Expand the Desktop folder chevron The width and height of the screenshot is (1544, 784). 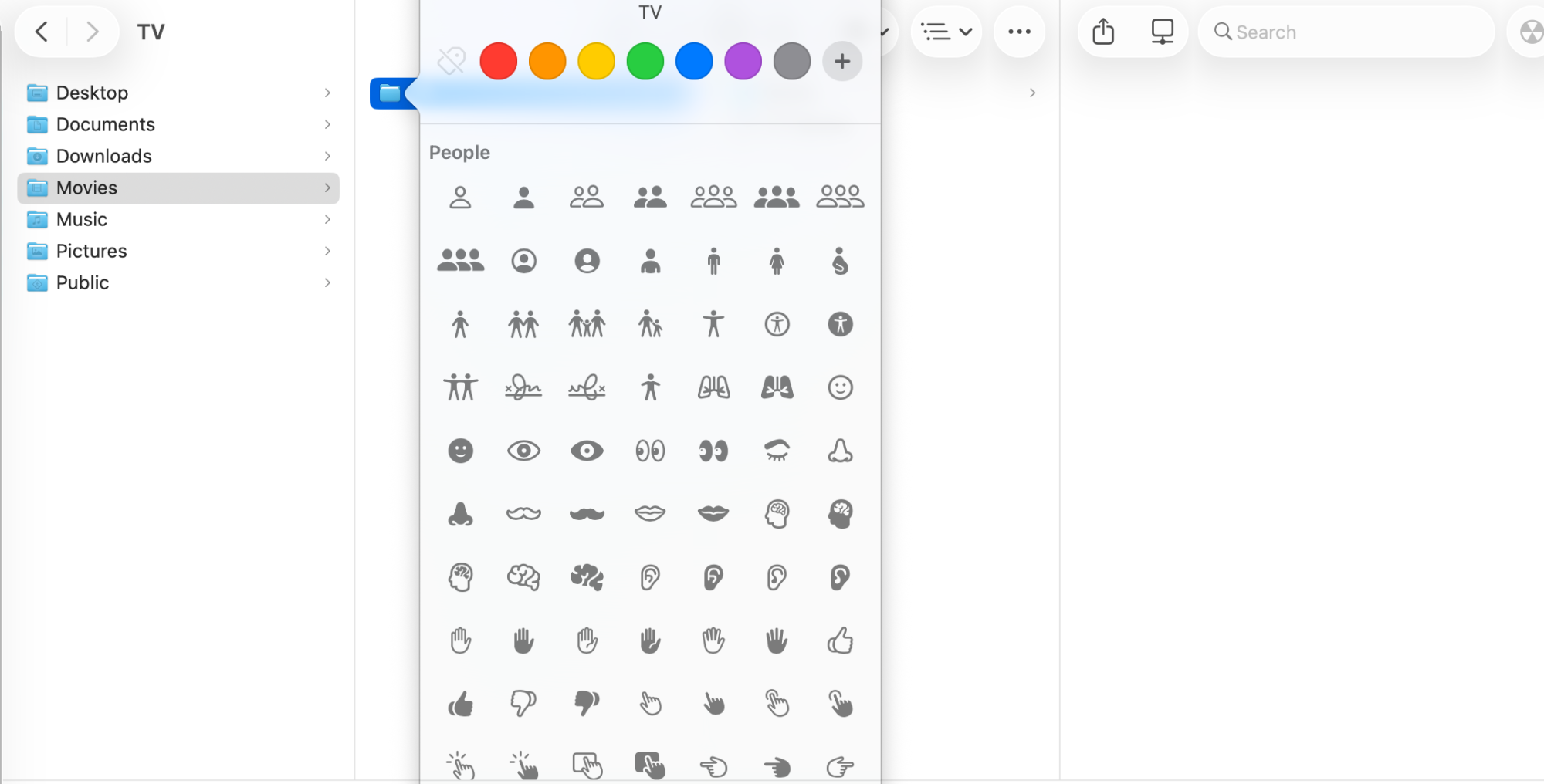tap(327, 93)
